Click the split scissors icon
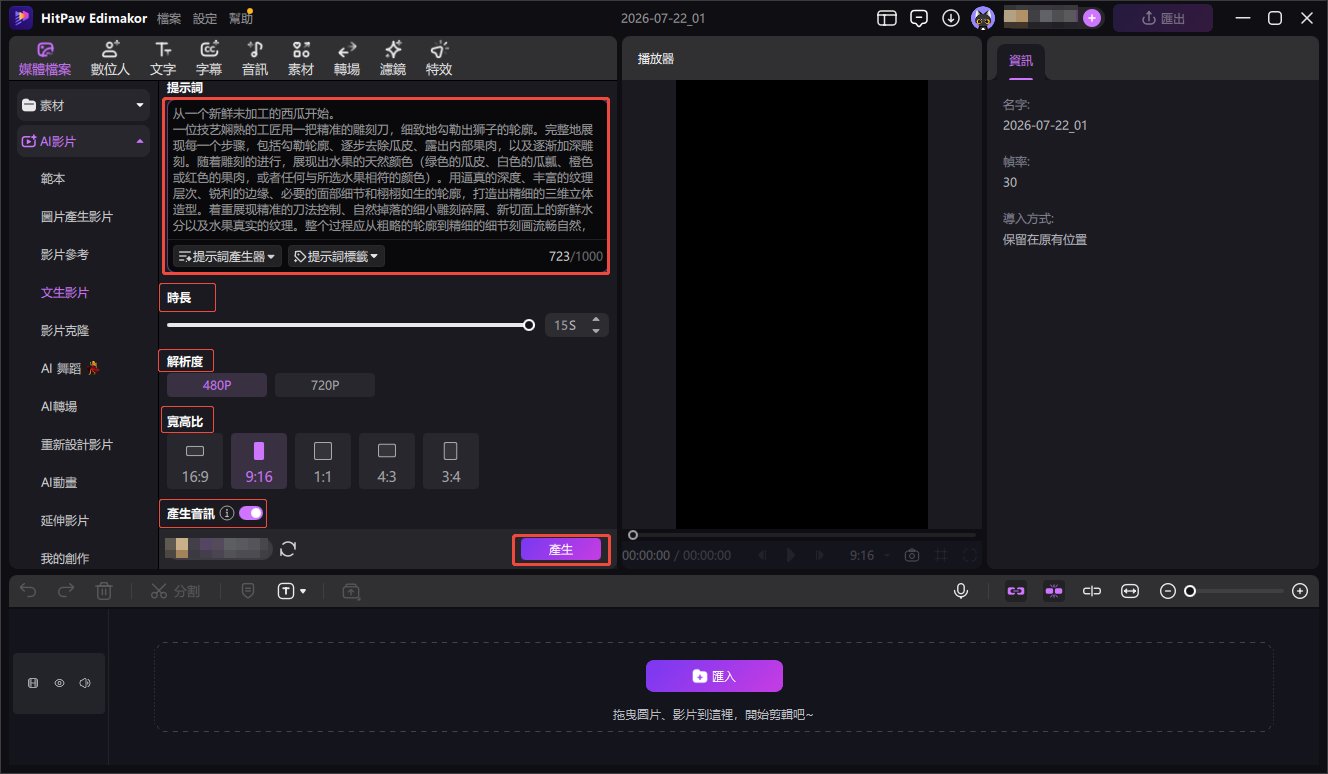Screen dimensions: 1328x774 click(159, 591)
